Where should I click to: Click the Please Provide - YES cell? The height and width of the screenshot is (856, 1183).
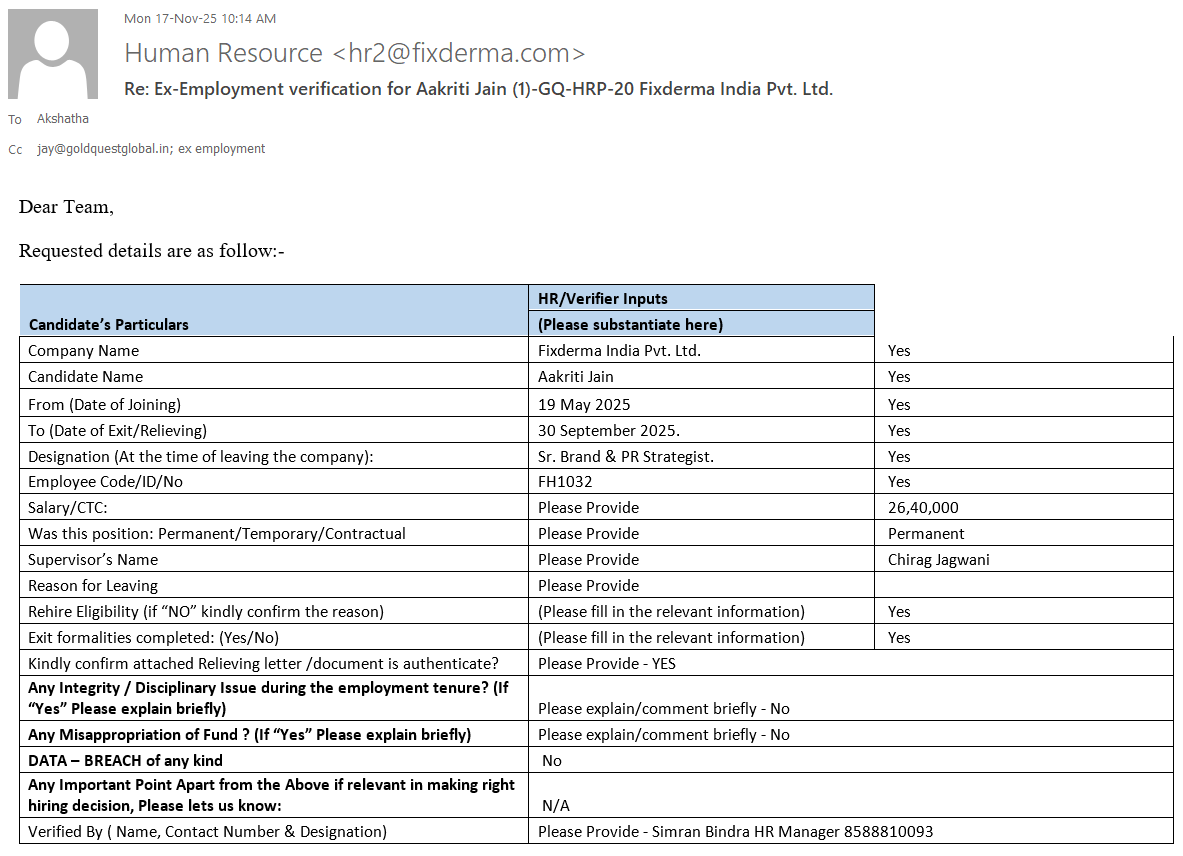[851, 663]
